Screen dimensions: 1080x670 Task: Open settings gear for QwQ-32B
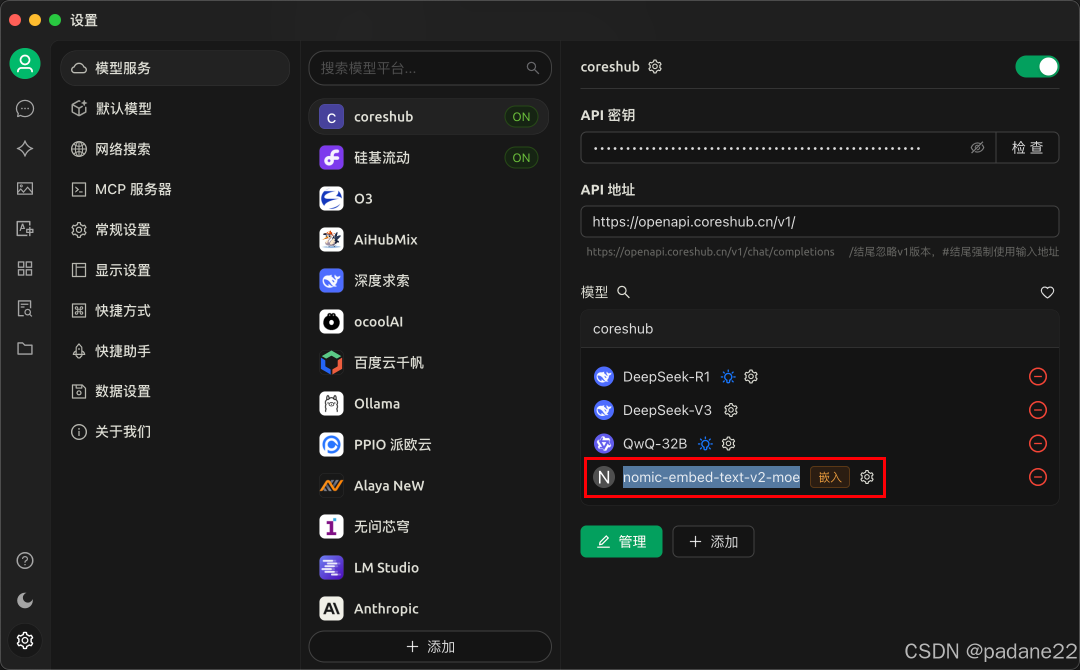pos(728,443)
